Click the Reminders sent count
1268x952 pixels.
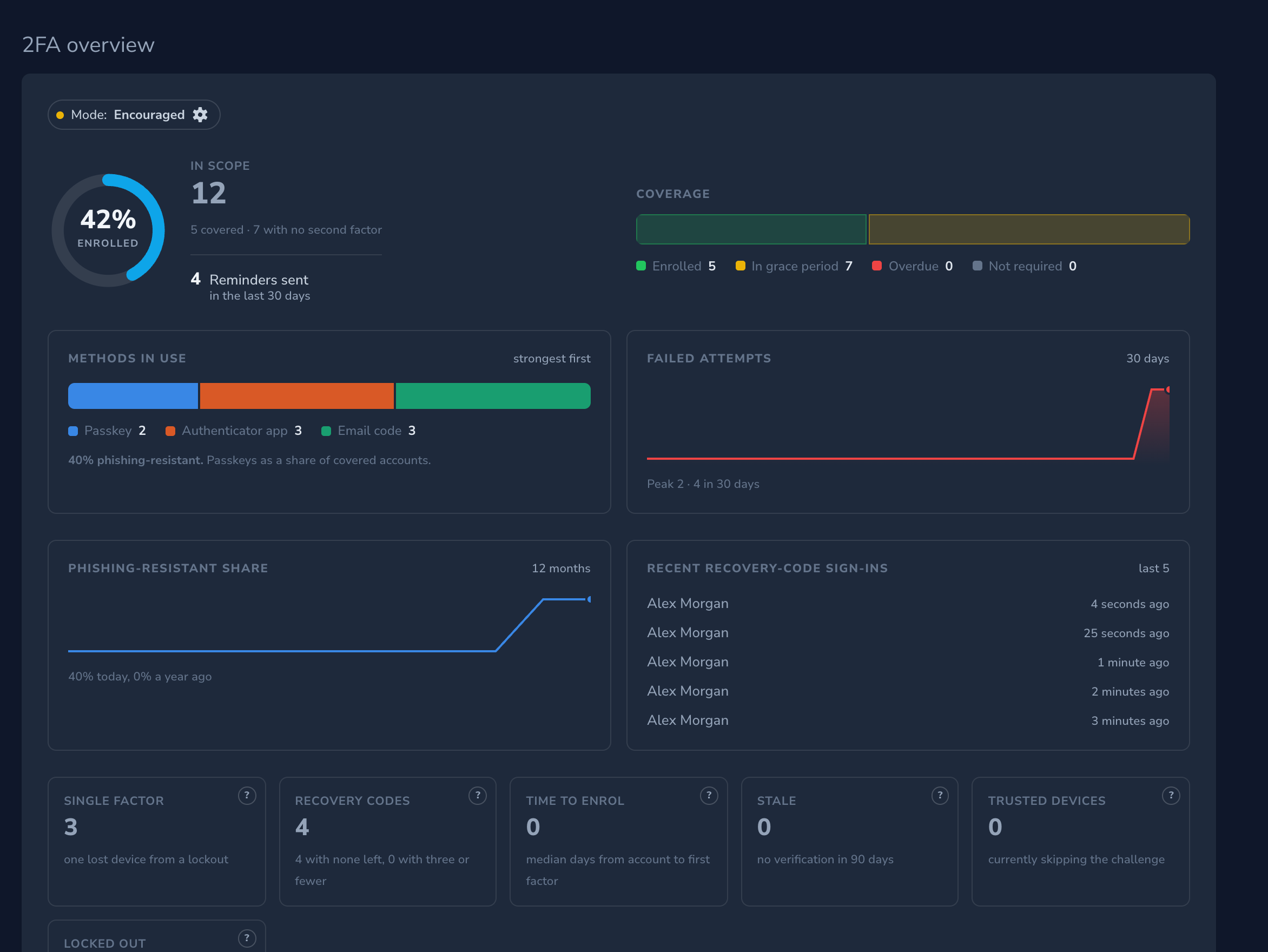point(195,279)
